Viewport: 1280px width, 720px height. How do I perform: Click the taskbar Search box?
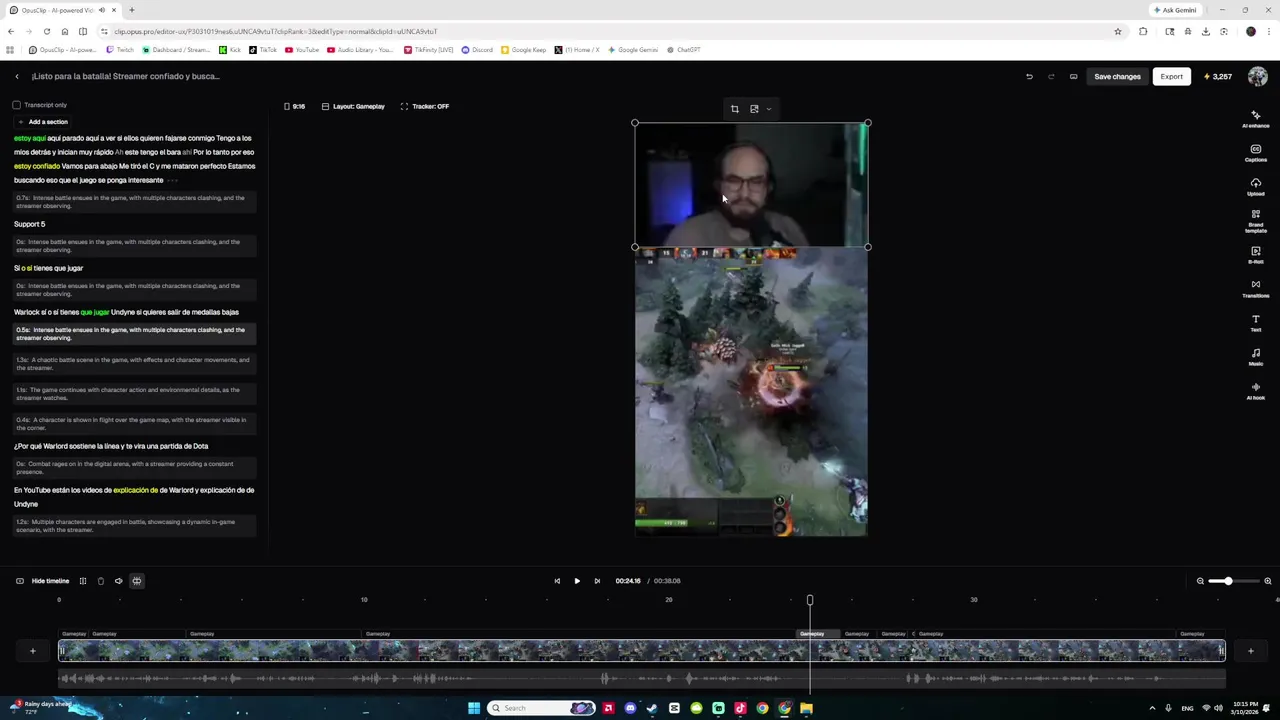[541, 708]
